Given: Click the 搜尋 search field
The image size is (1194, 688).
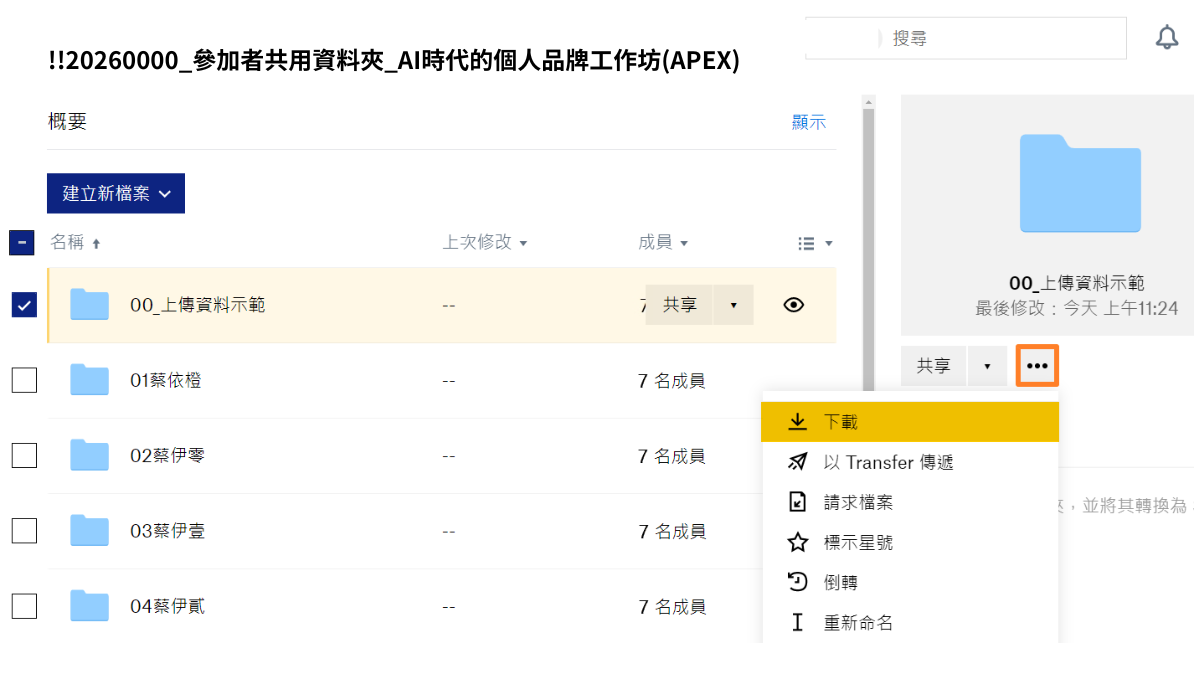Looking at the screenshot, I should point(966,38).
